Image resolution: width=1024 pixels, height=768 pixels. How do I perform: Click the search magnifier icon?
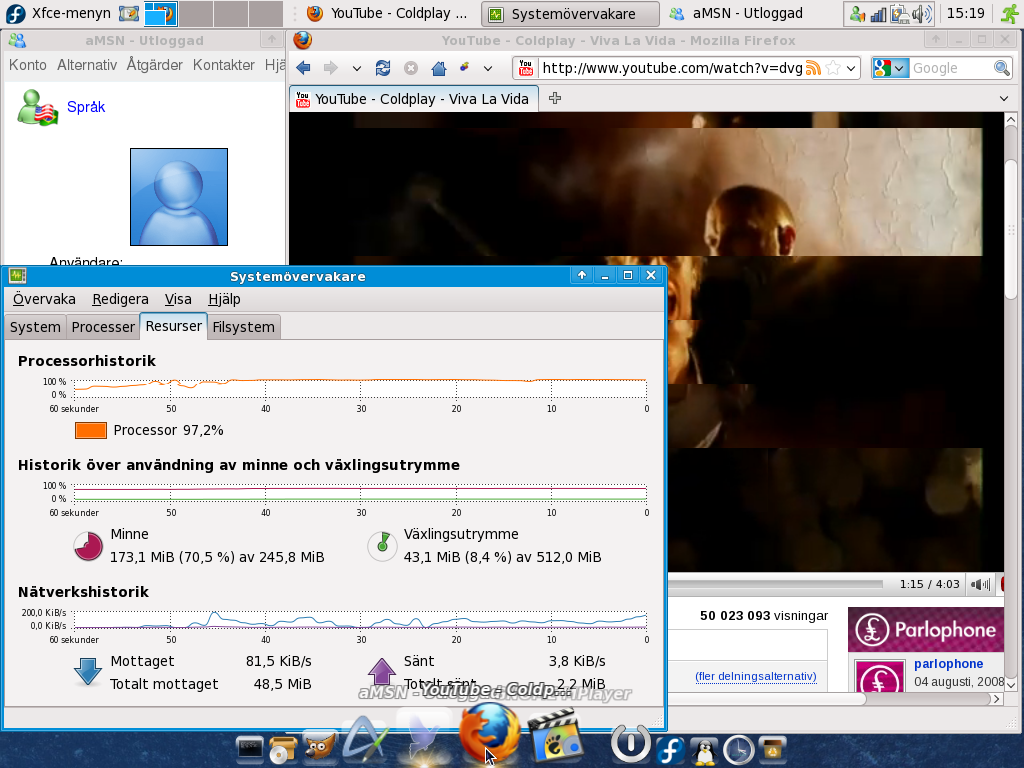[1001, 68]
